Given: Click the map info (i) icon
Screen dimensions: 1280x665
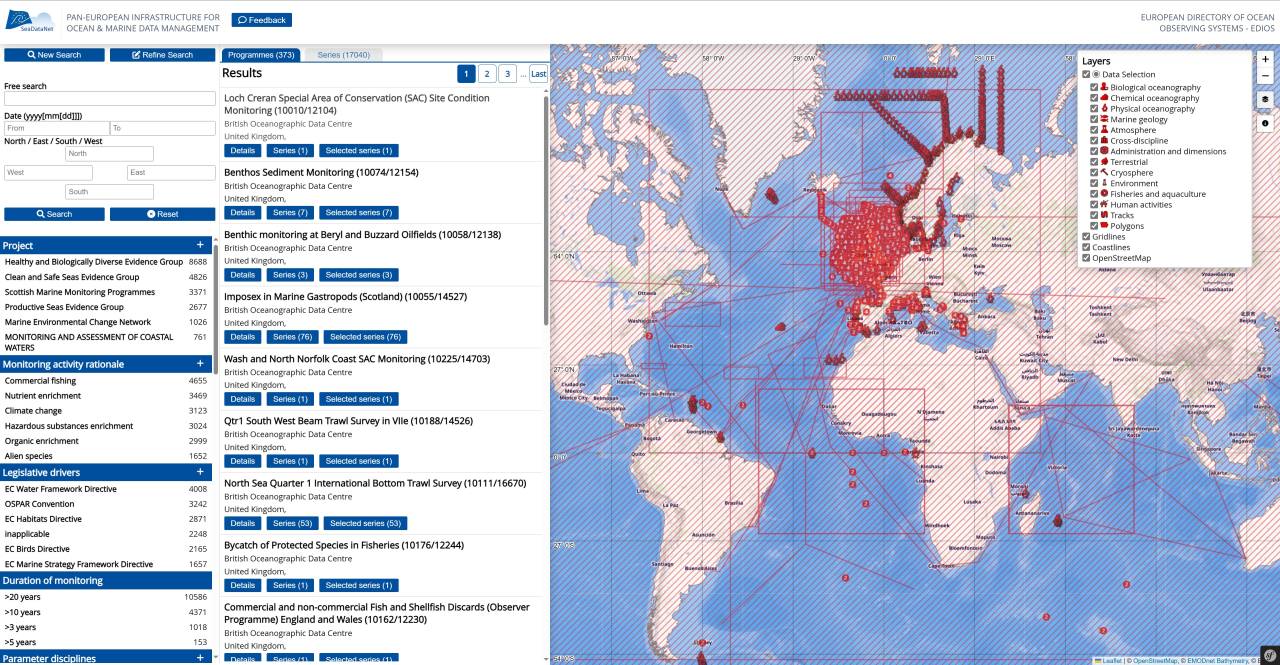Looking at the screenshot, I should 1265,122.
